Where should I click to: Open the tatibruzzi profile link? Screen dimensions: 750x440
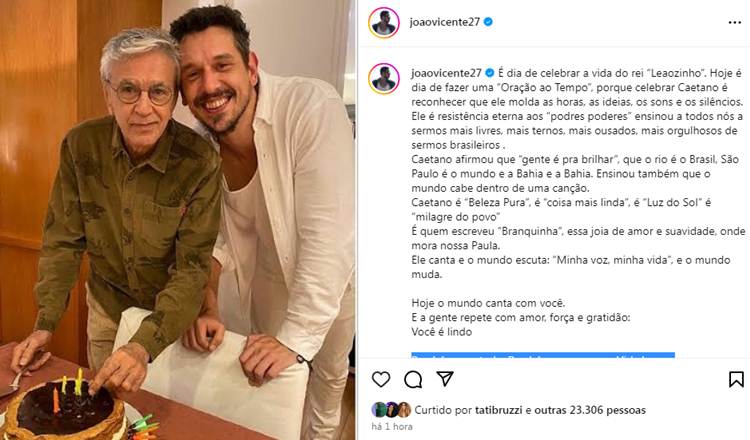498,410
